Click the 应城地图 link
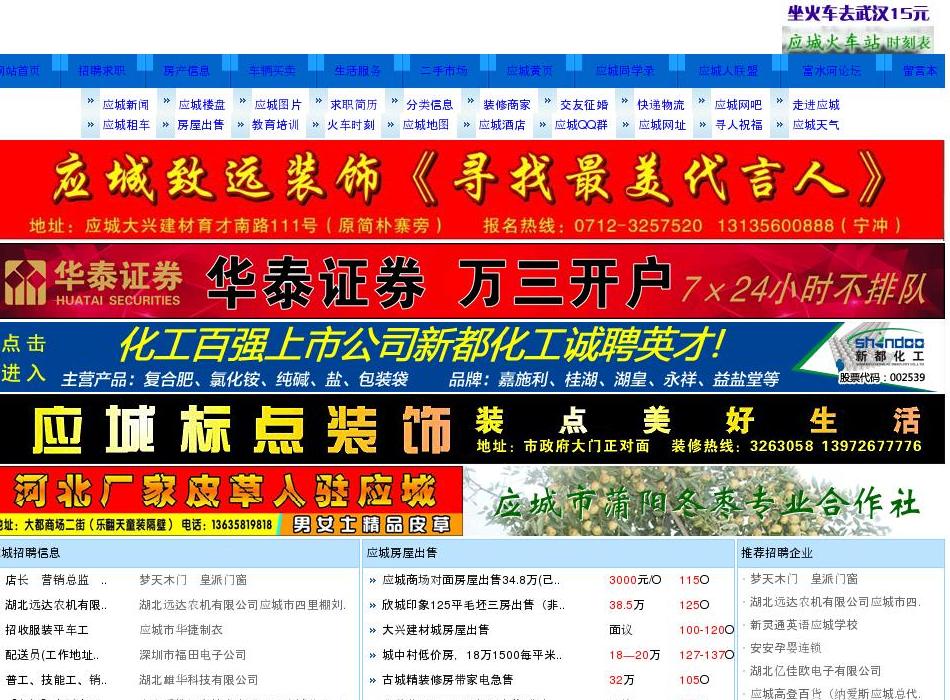Image resolution: width=950 pixels, height=700 pixels. [x=426, y=125]
